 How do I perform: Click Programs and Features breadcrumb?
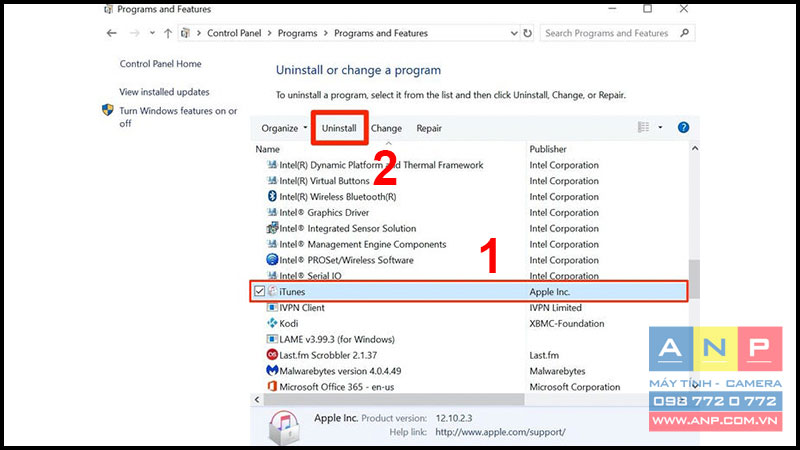(381, 33)
